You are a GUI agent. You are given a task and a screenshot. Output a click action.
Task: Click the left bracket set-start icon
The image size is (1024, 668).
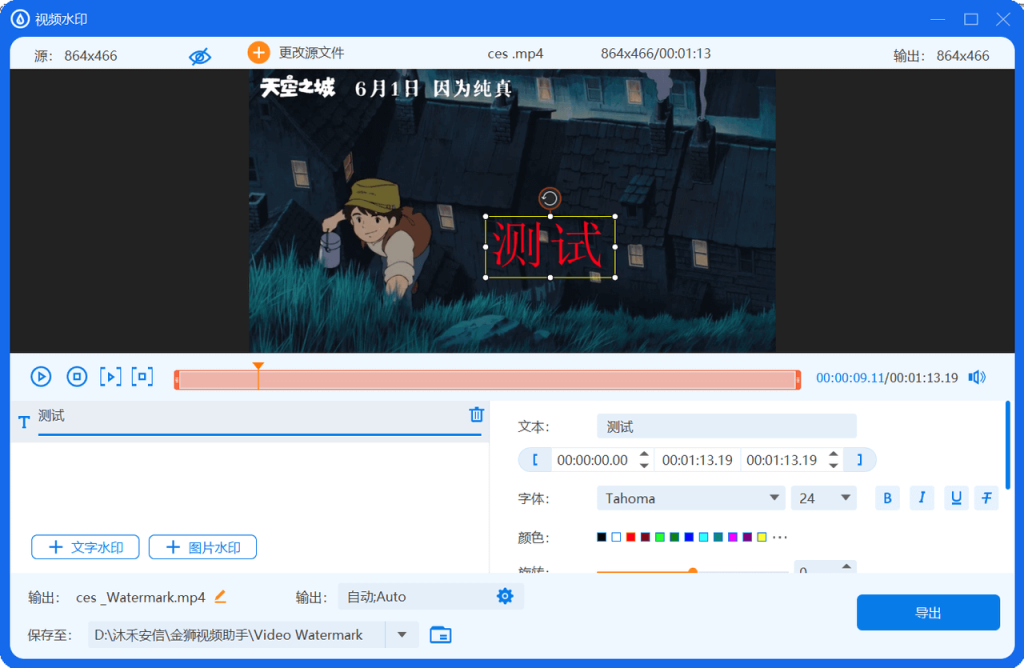coord(535,460)
